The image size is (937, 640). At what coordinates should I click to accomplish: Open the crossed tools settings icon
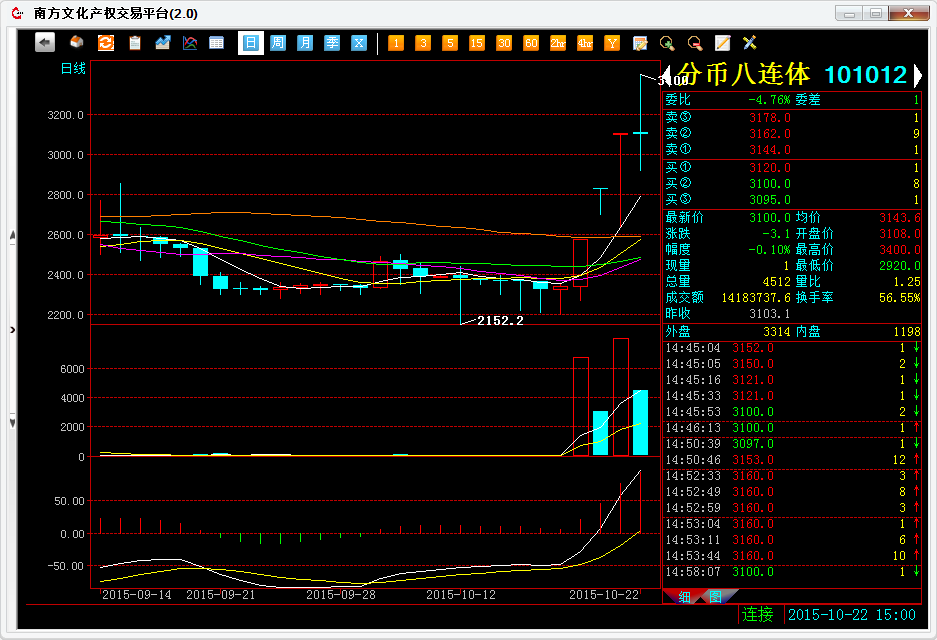pyautogui.click(x=749, y=43)
